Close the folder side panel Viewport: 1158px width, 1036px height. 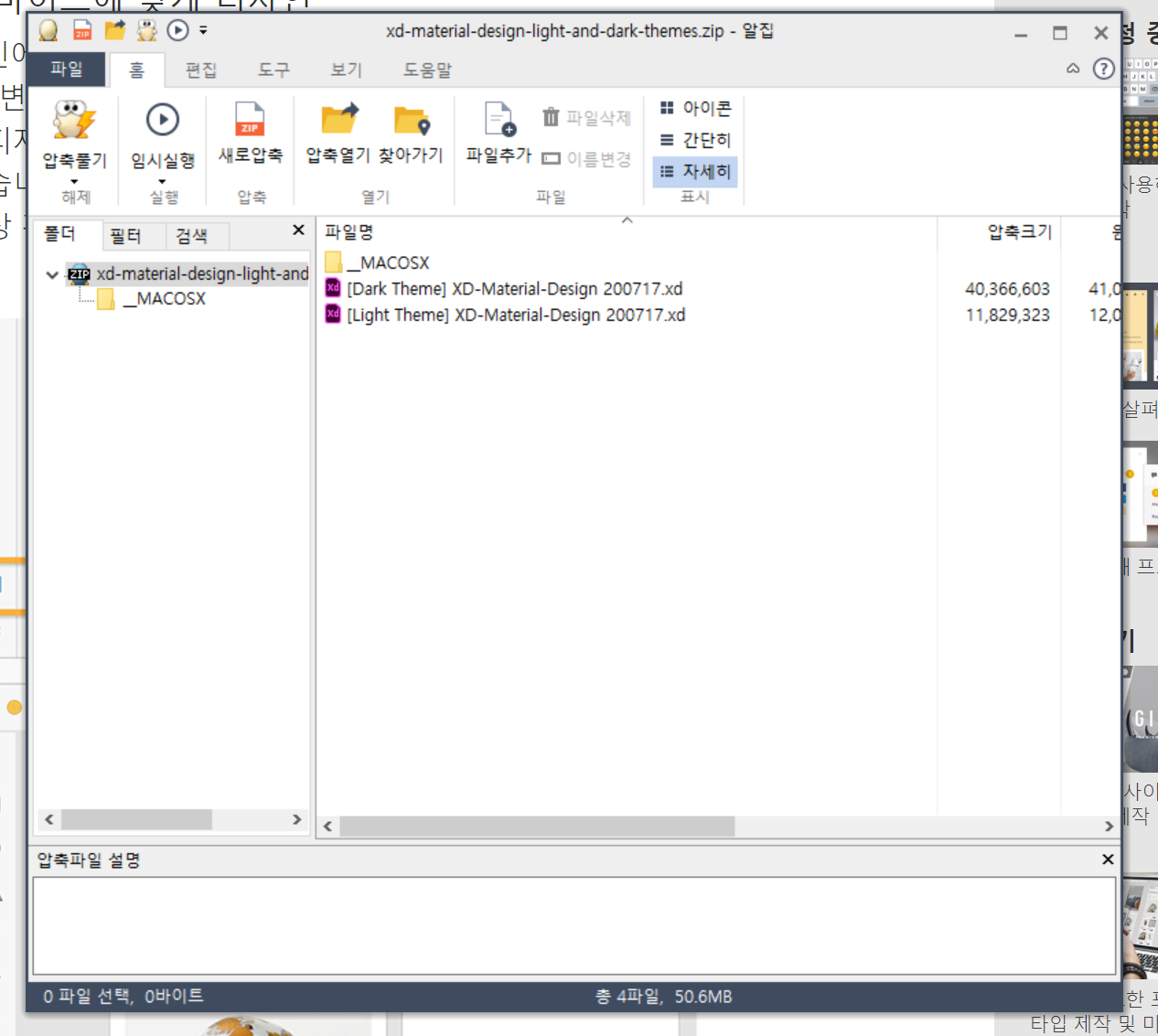298,230
